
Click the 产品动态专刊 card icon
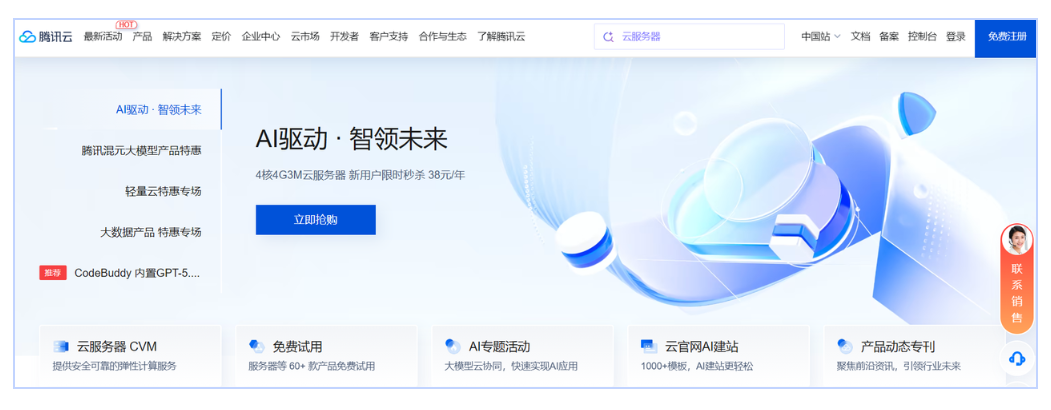click(845, 347)
